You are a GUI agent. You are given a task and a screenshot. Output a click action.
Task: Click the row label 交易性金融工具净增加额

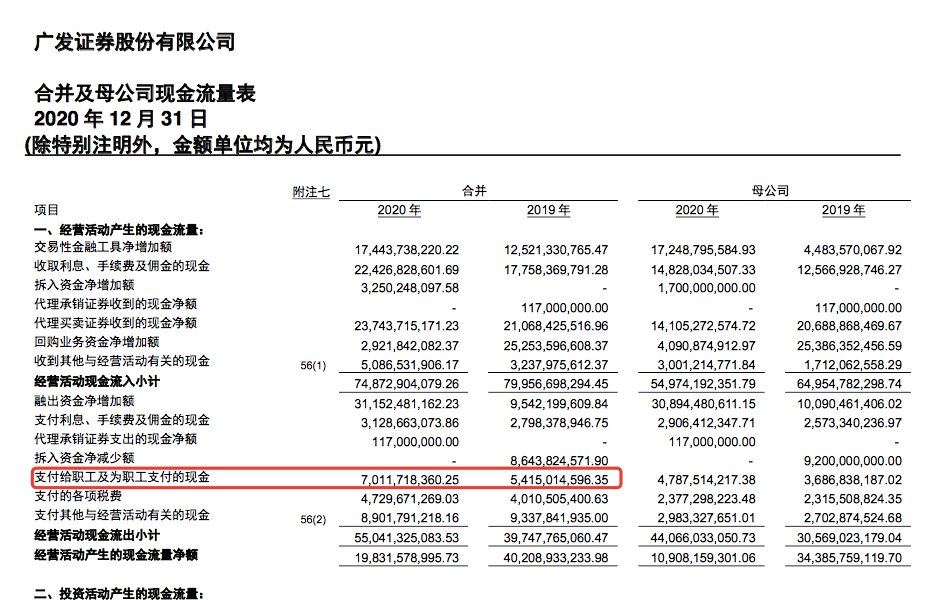click(x=103, y=247)
